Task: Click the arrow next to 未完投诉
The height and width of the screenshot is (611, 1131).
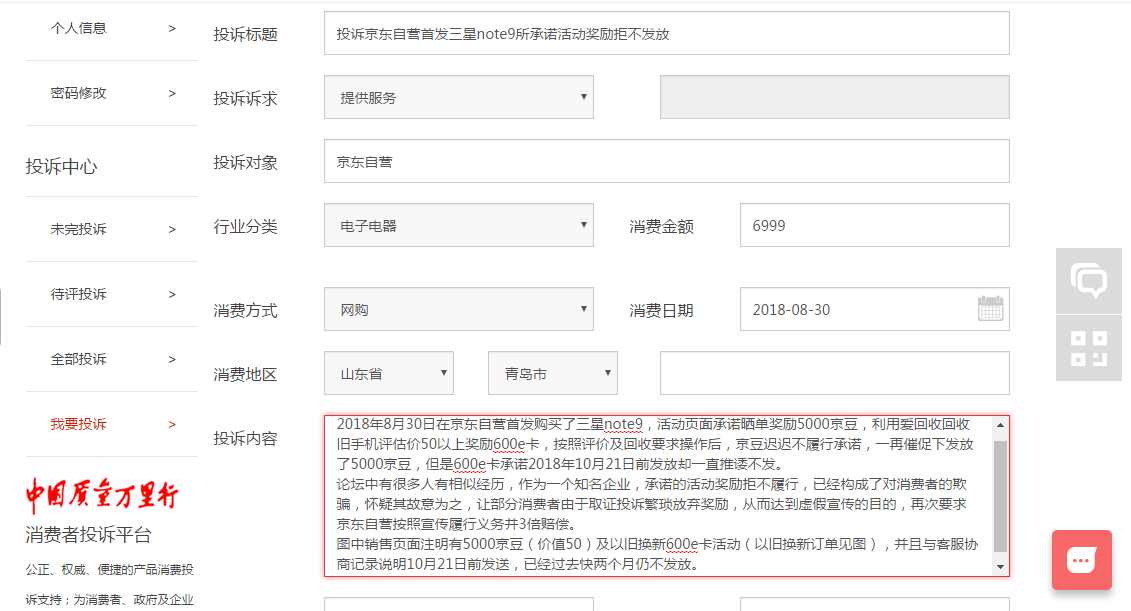Action: [172, 229]
